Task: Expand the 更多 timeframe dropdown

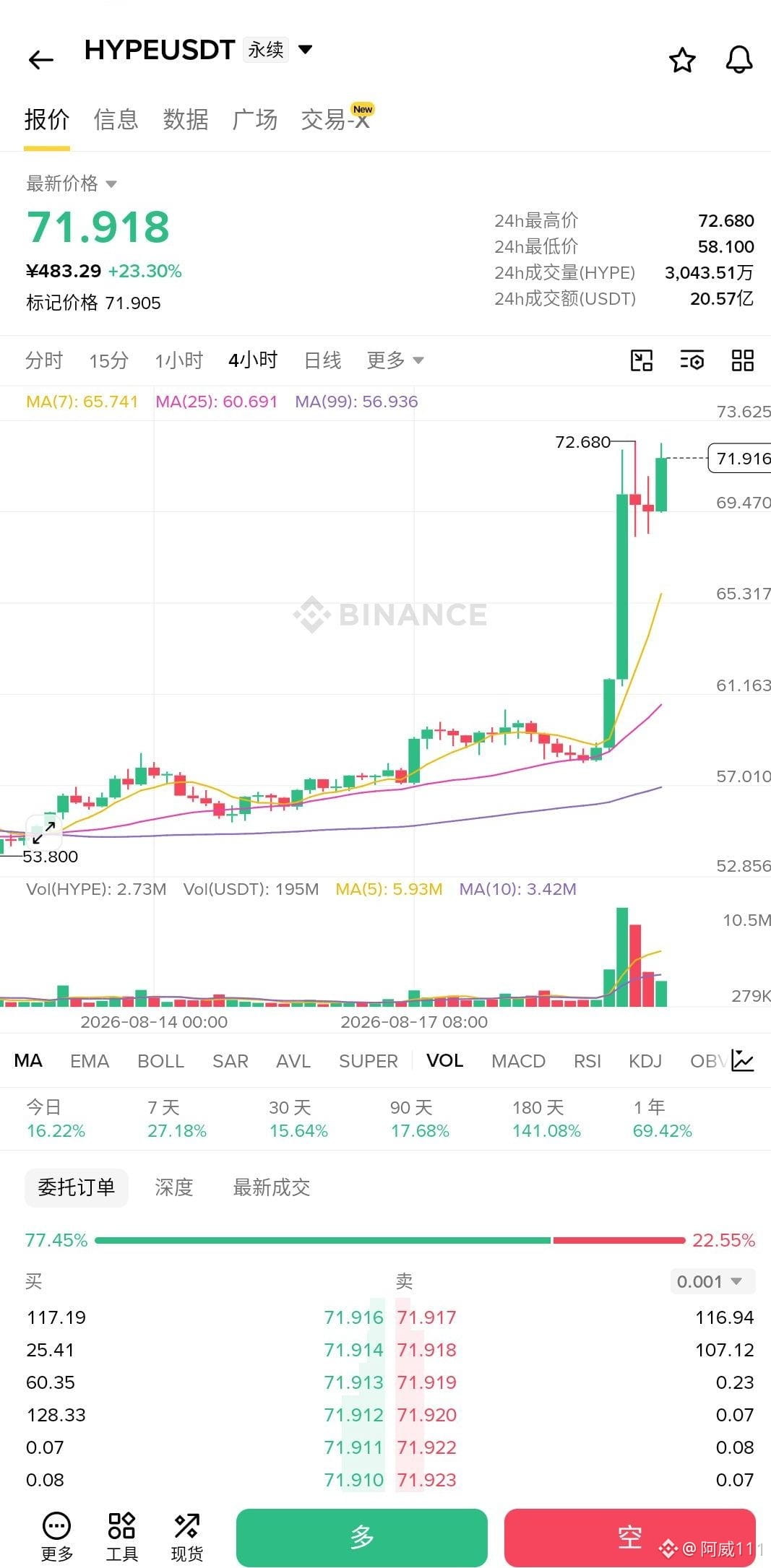Action: point(395,360)
